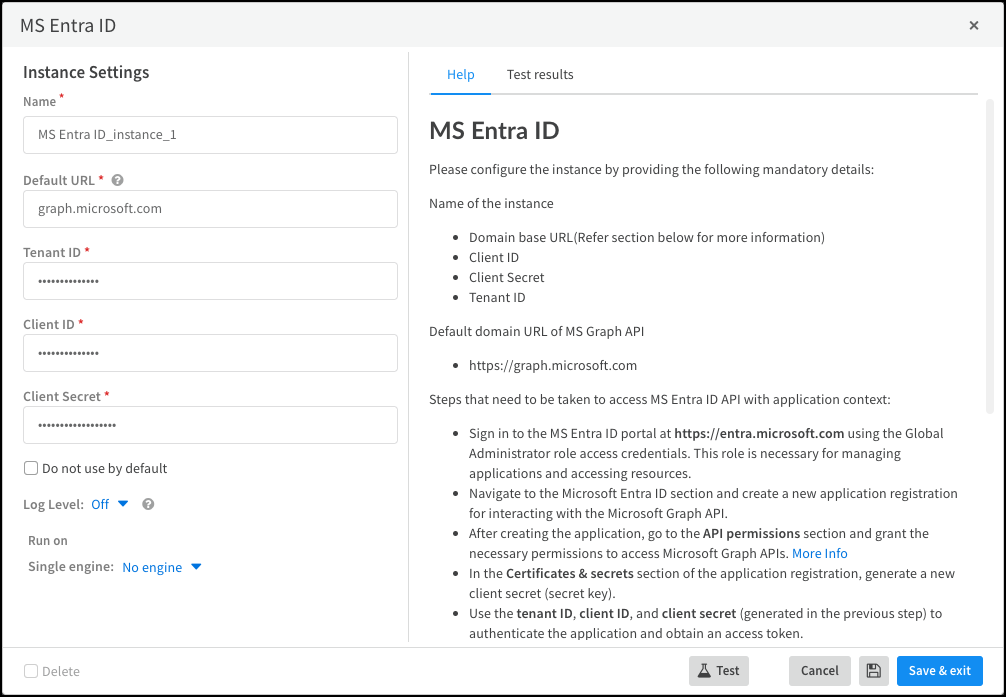Click Save & exit button
Viewport: 1006px width, 697px height.
(x=939, y=671)
